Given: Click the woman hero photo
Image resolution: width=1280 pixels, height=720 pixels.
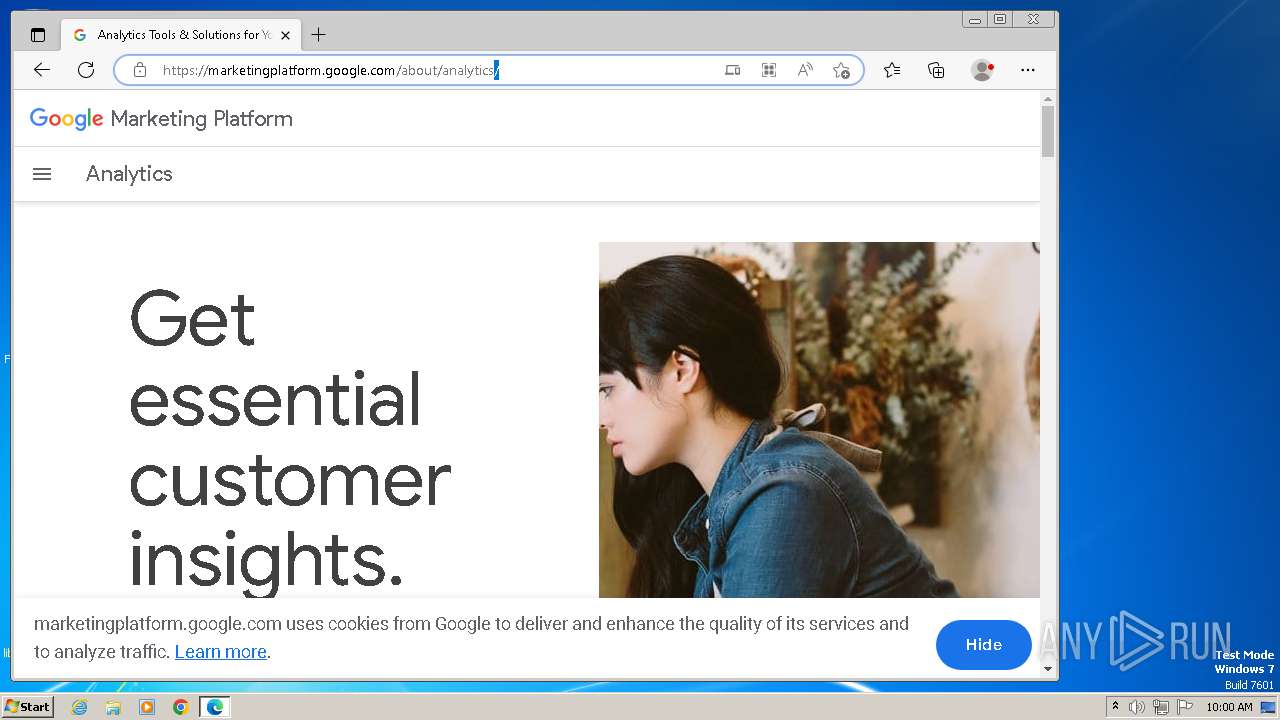Looking at the screenshot, I should (819, 420).
